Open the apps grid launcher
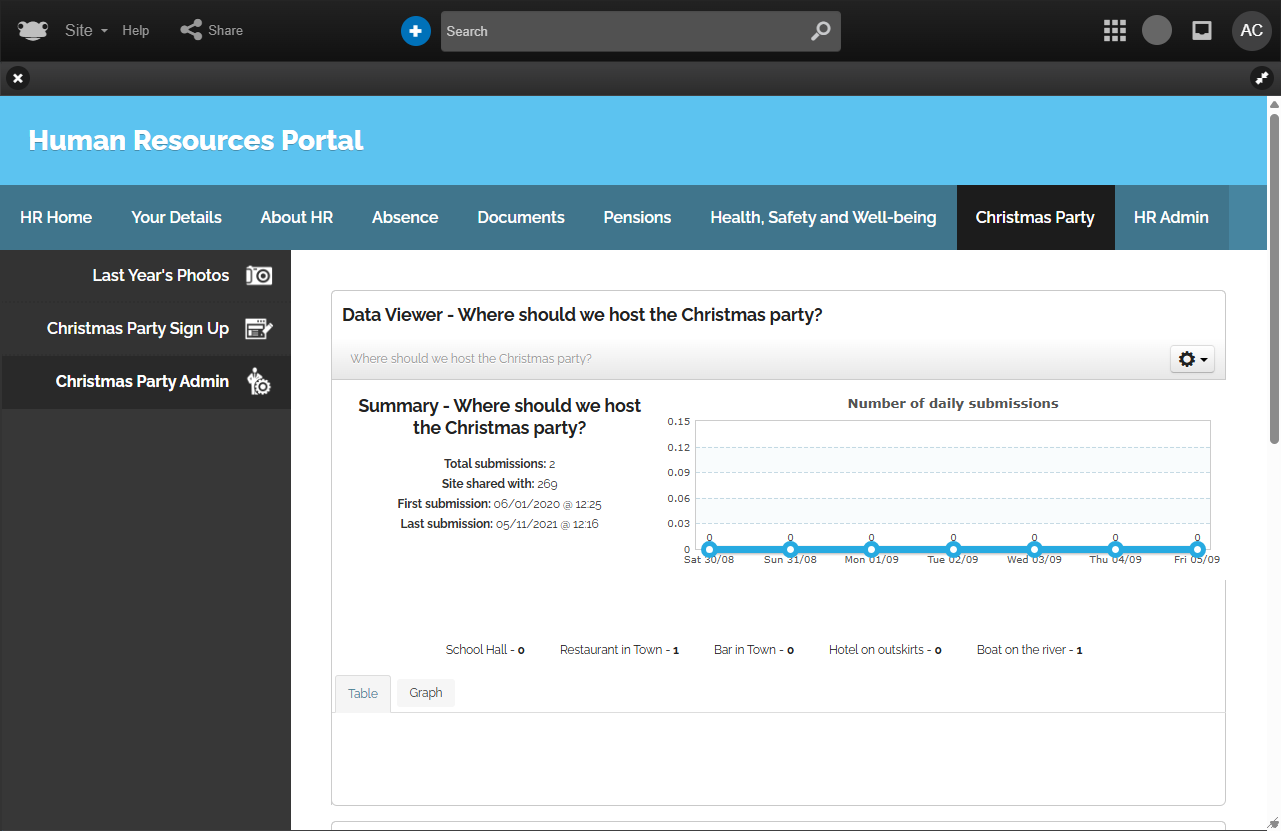 (x=1114, y=31)
